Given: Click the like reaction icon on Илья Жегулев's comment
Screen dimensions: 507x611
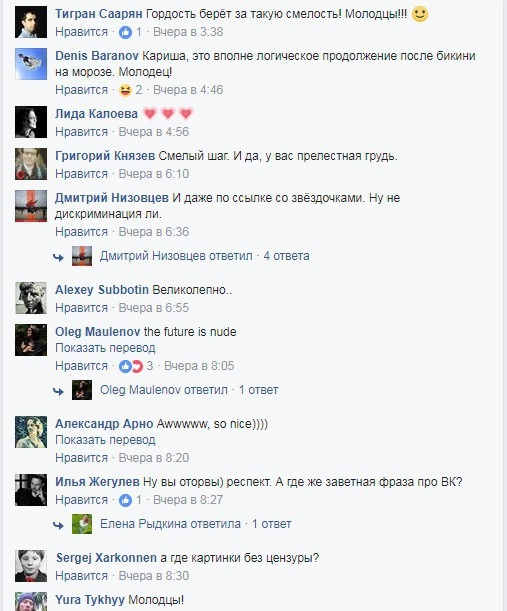Looking at the screenshot, I should (x=125, y=500).
